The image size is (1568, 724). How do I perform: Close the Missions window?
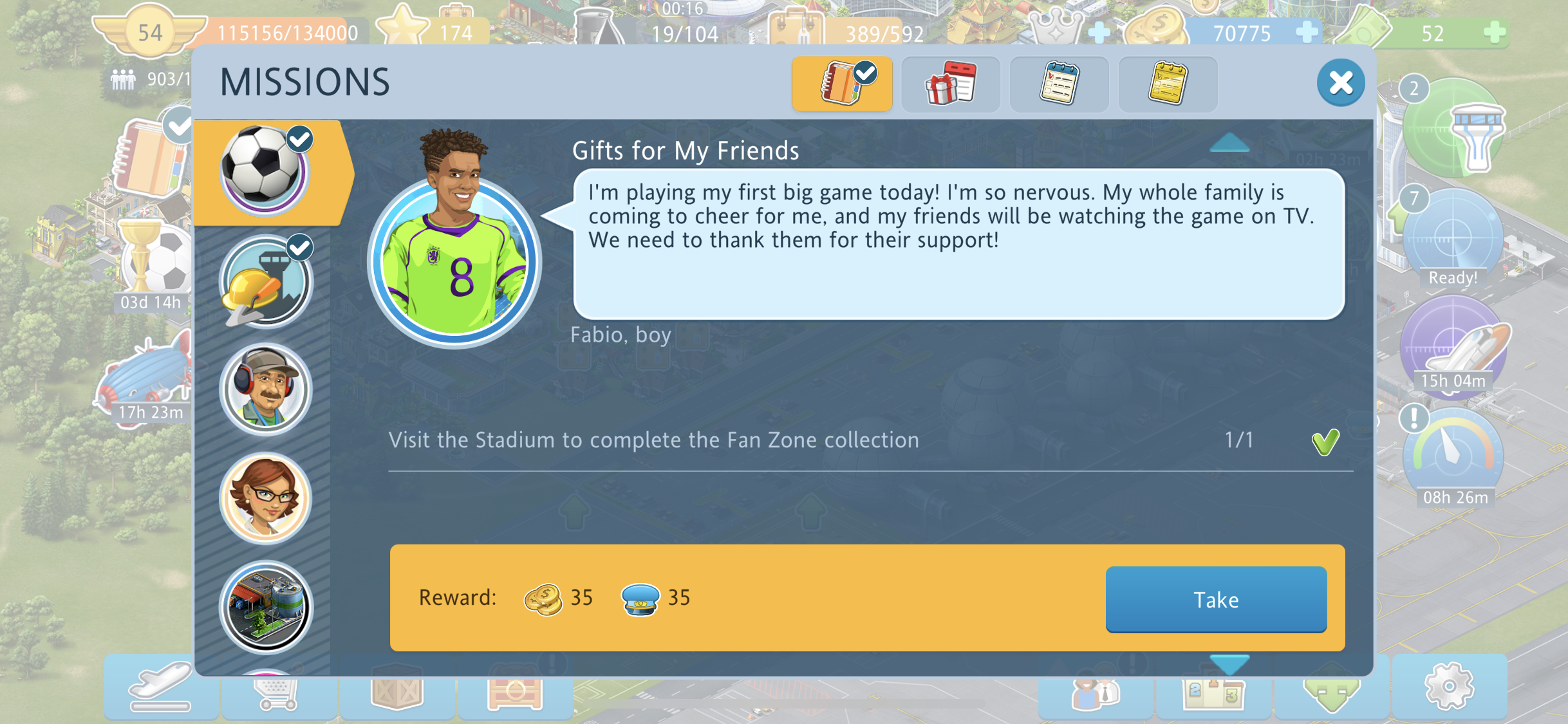click(x=1341, y=82)
